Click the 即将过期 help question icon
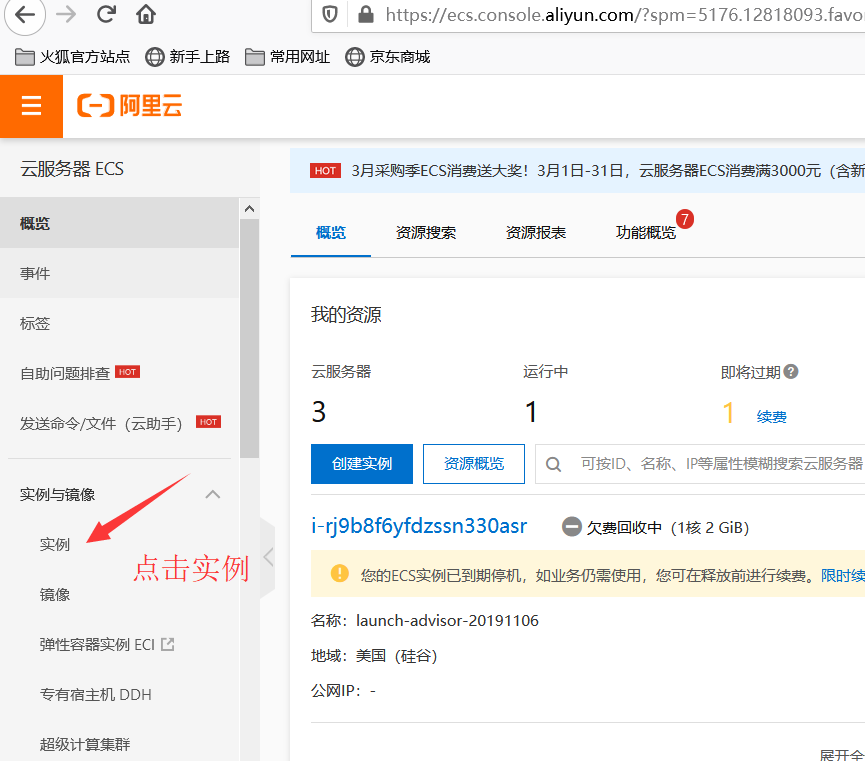 pyautogui.click(x=791, y=372)
